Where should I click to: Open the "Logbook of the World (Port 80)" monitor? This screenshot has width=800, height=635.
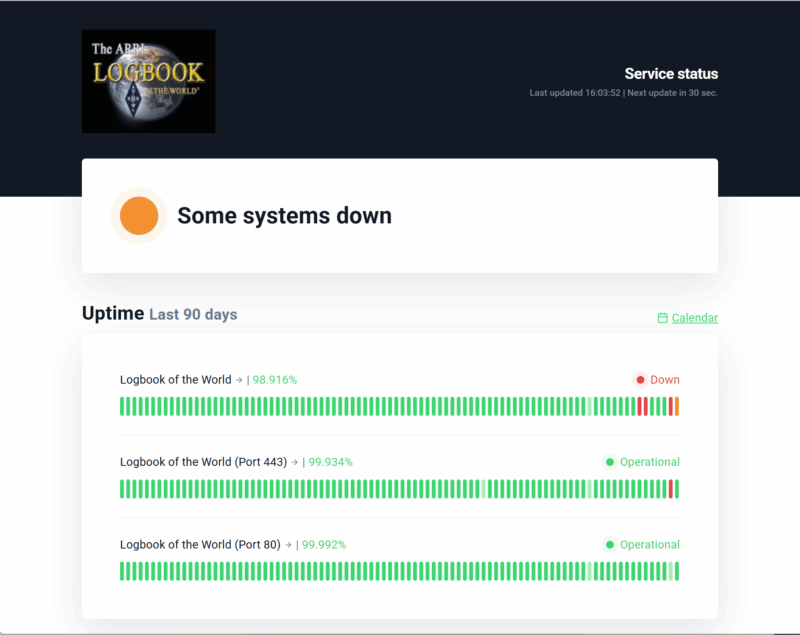pyautogui.click(x=200, y=545)
